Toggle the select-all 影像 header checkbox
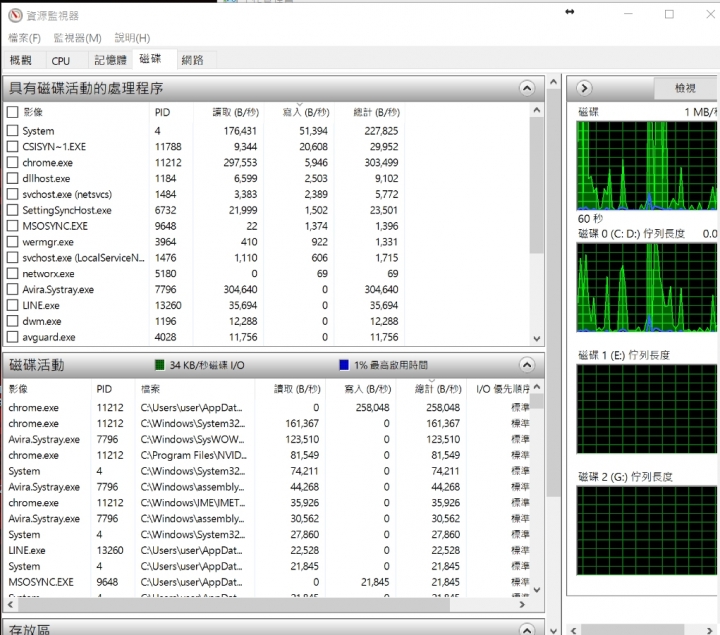720x635 pixels. 13,112
